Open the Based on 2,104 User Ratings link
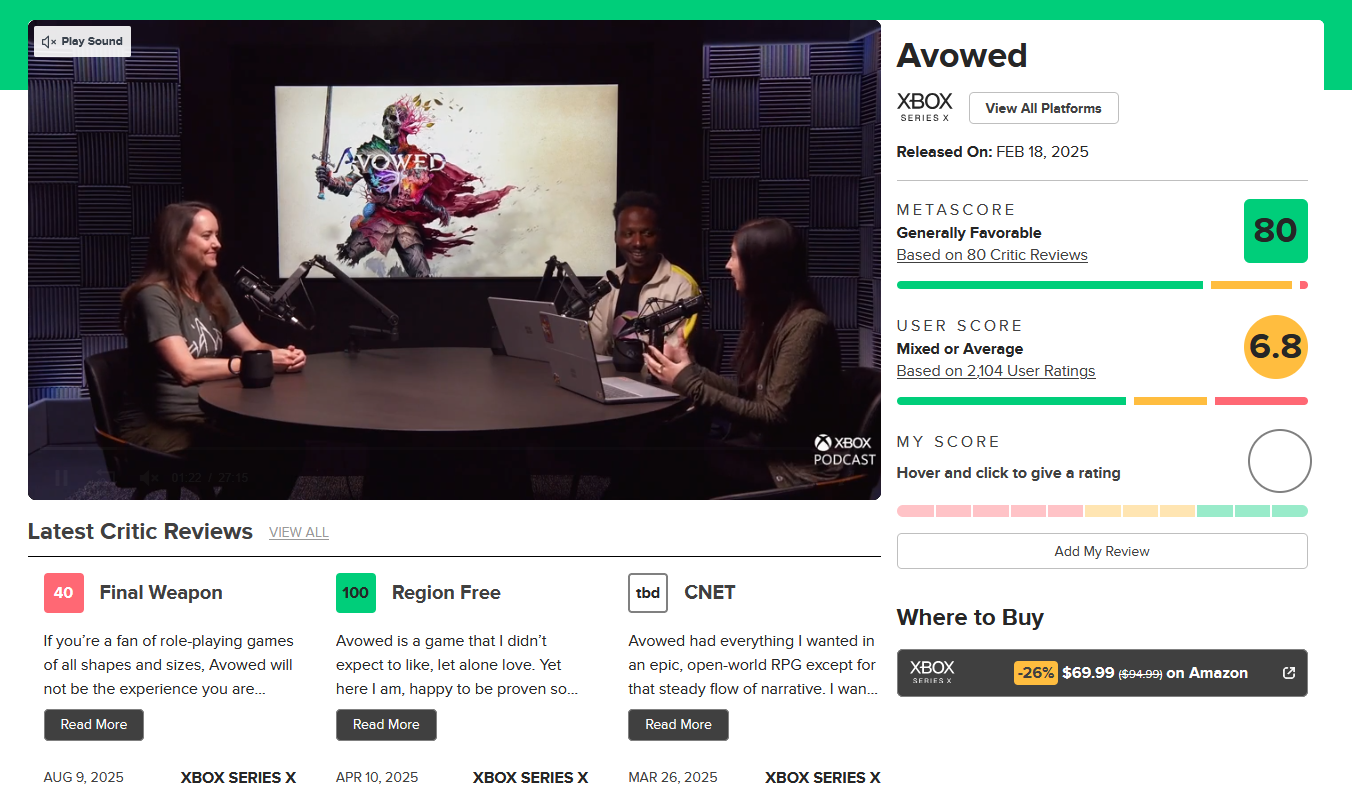Image resolution: width=1352 pixels, height=812 pixels. [x=995, y=371]
